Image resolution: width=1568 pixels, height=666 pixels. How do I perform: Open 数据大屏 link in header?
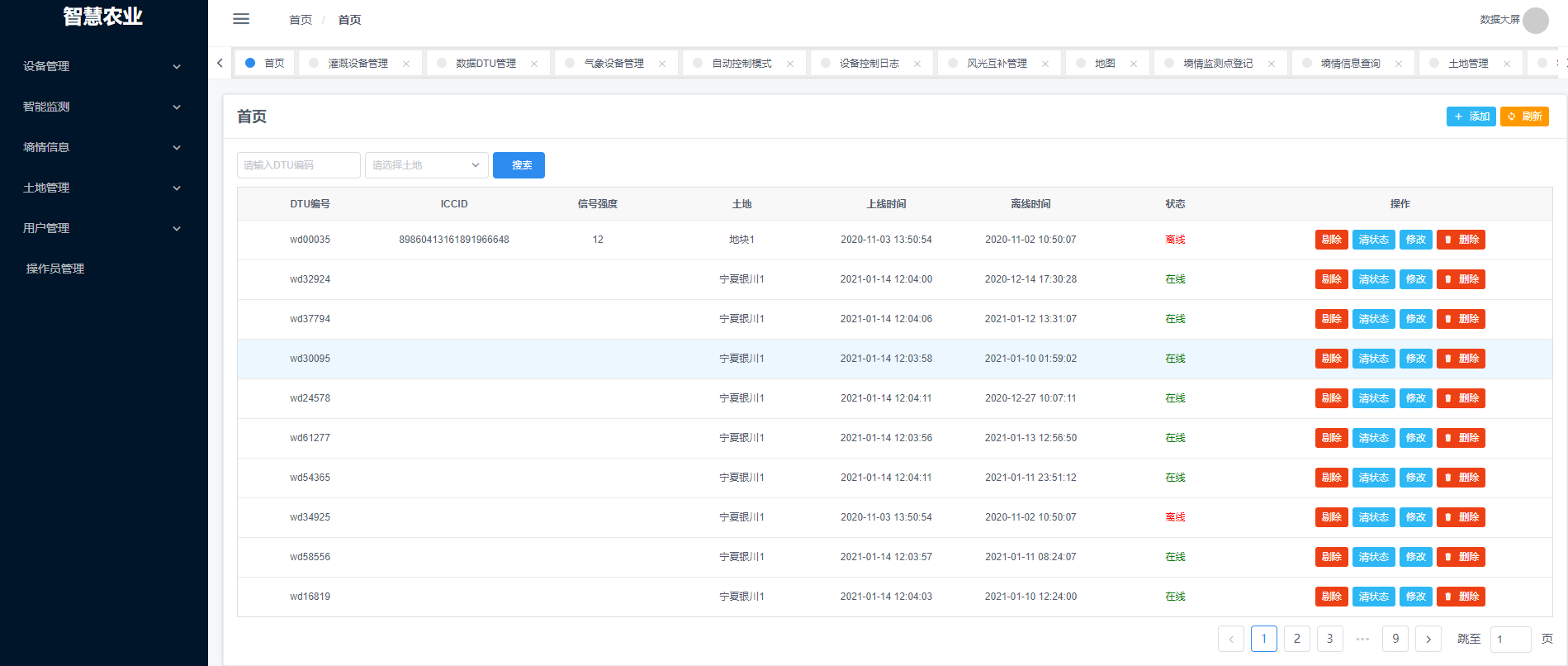[1499, 20]
